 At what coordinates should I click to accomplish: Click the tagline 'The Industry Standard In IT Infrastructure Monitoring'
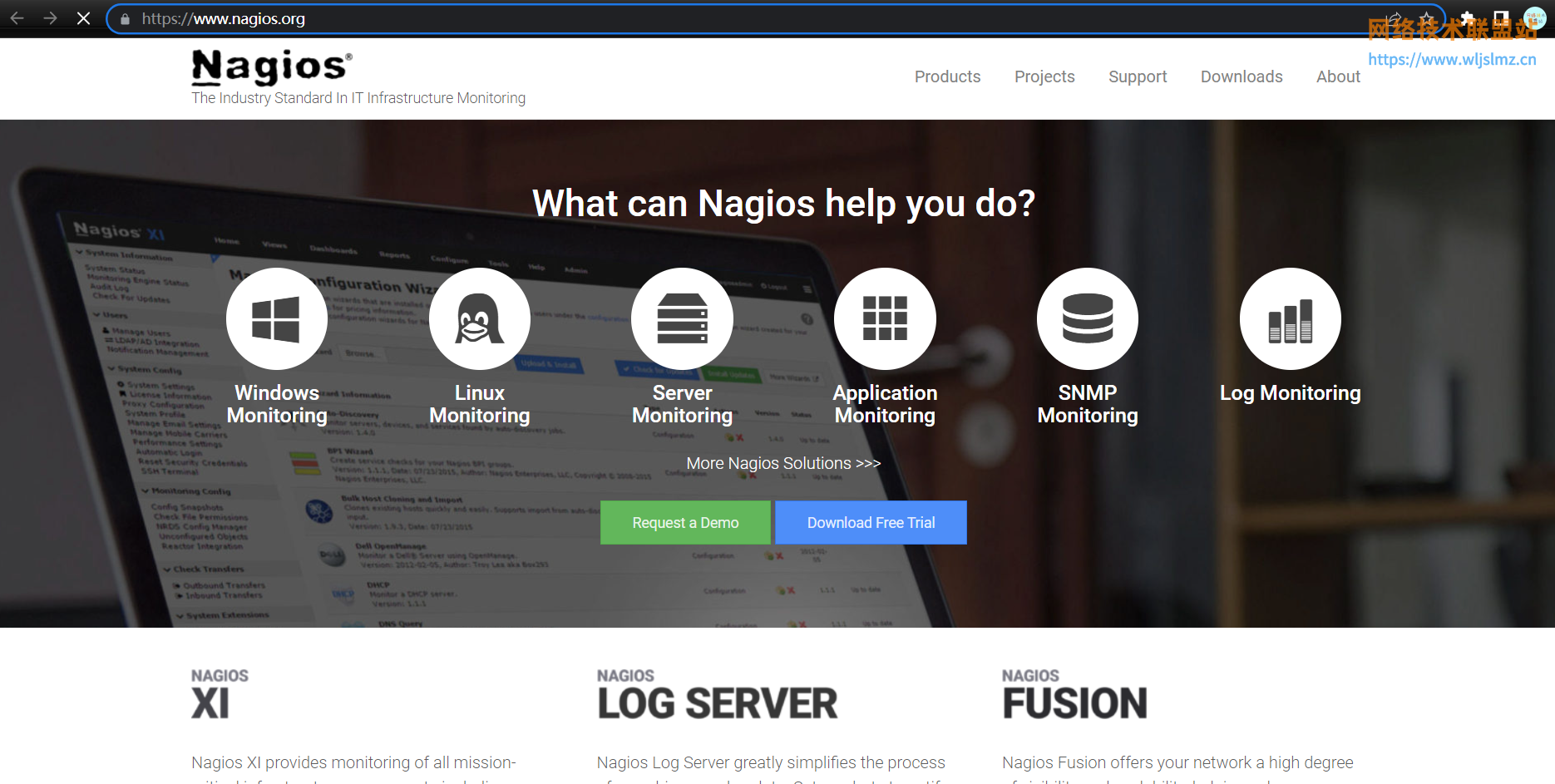click(x=358, y=98)
